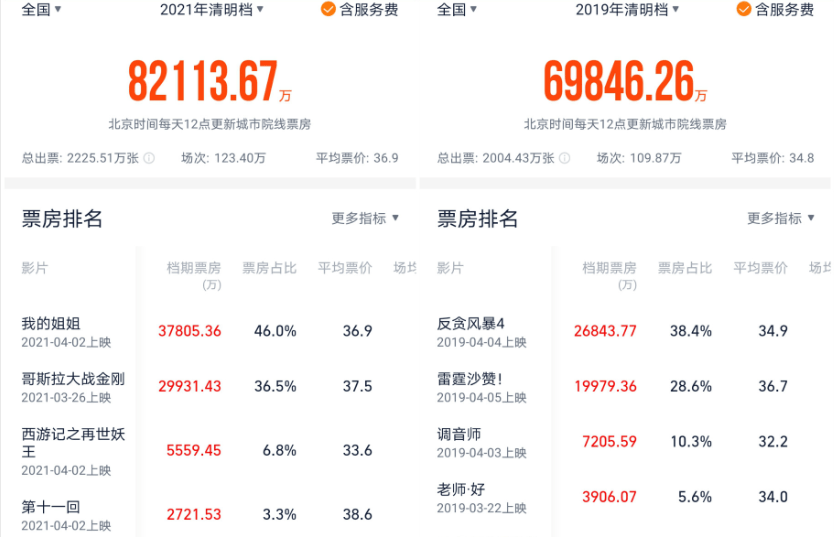The height and width of the screenshot is (537, 834).
Task: Click box office value 7205.59
Action: pos(609,442)
